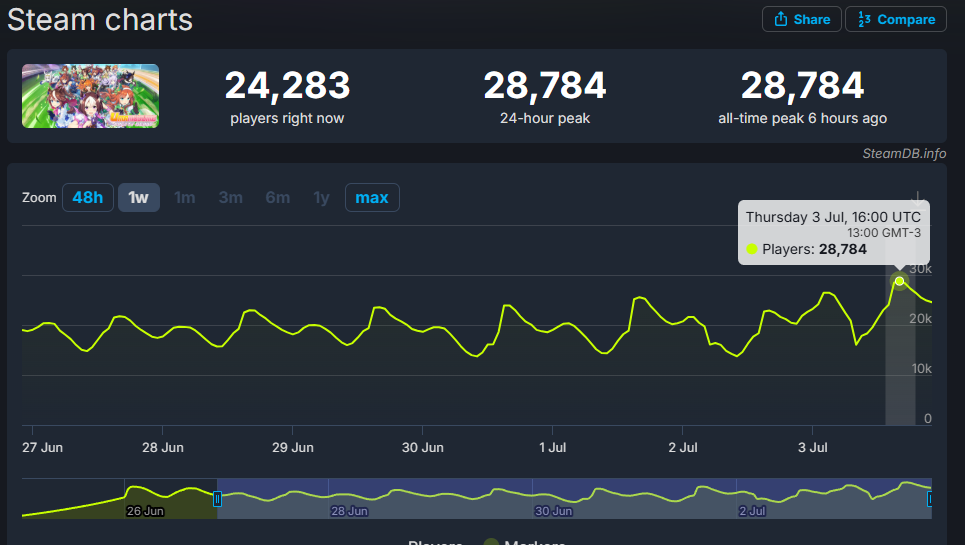Click the 2 Jul label in navigator
965x545 pixels.
coord(752,511)
